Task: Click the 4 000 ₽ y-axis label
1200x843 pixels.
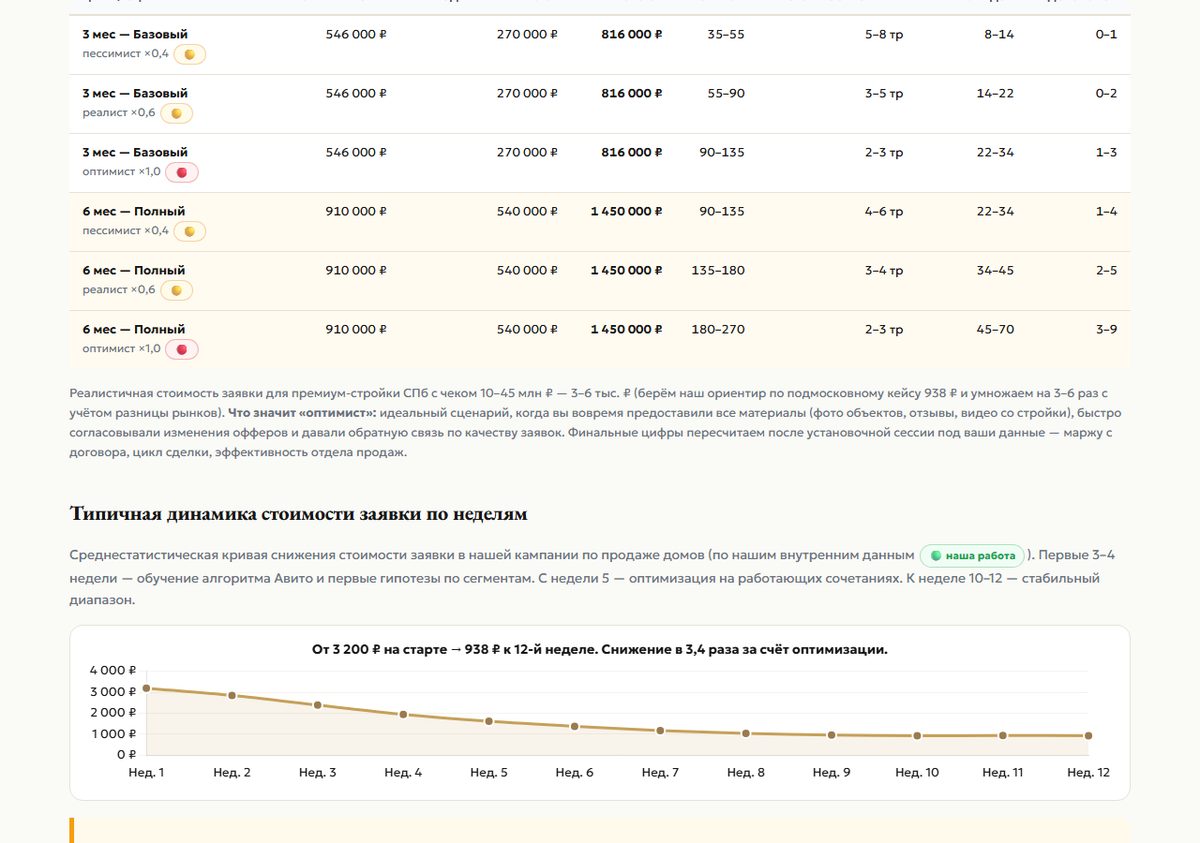Action: [x=113, y=670]
